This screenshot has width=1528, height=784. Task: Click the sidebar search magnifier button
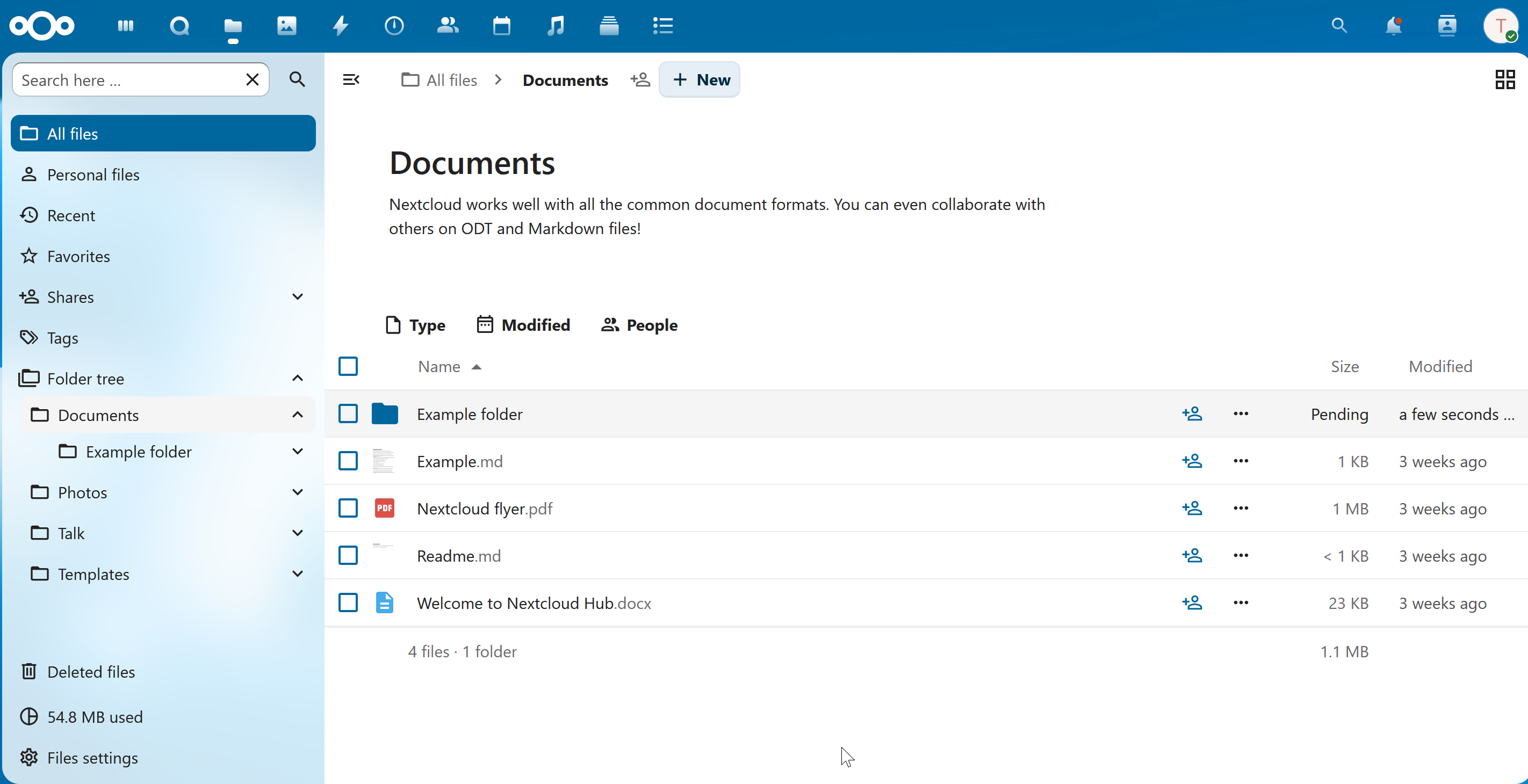[x=297, y=79]
